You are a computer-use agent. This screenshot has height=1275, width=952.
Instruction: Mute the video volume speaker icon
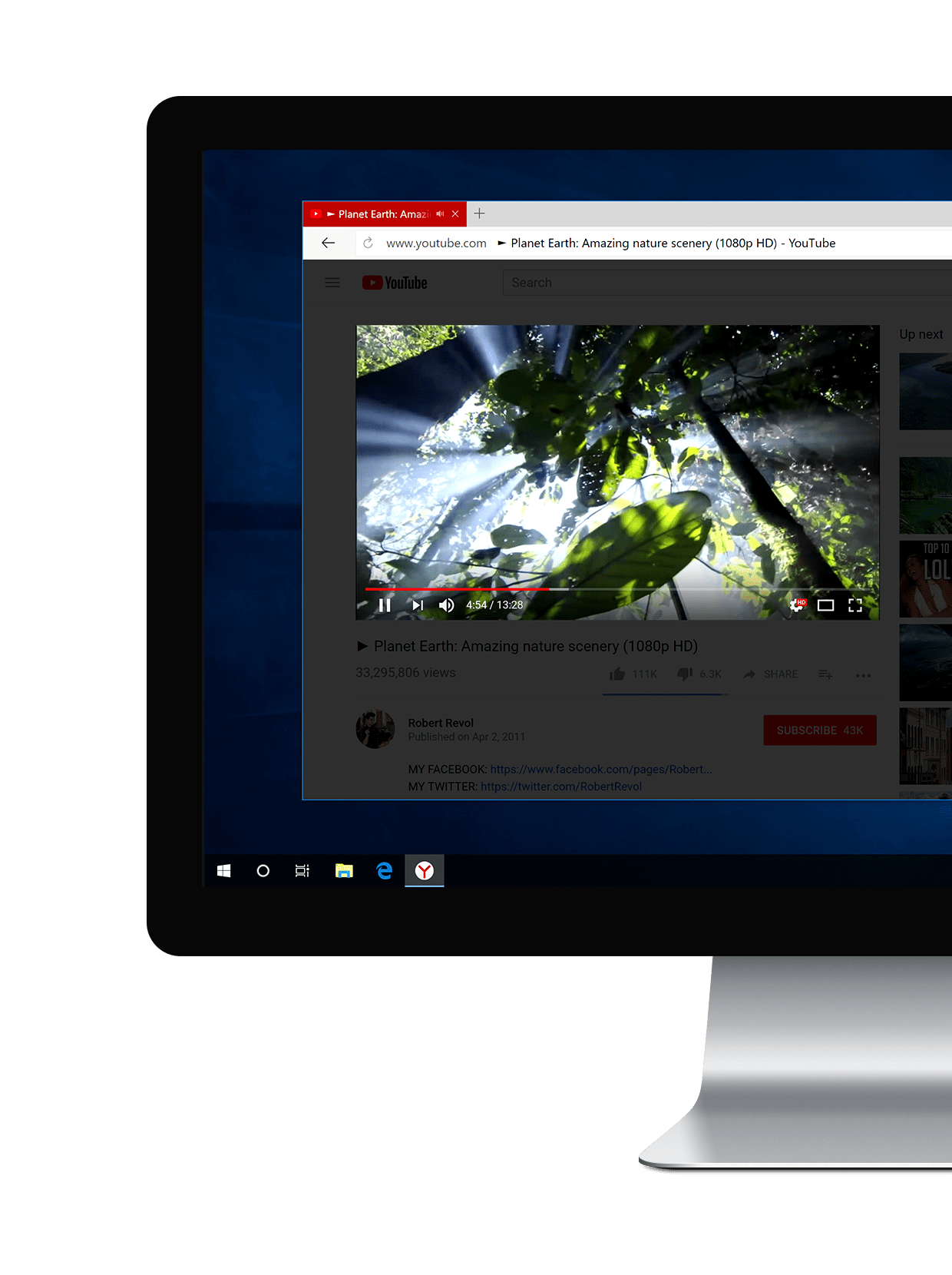click(x=447, y=605)
